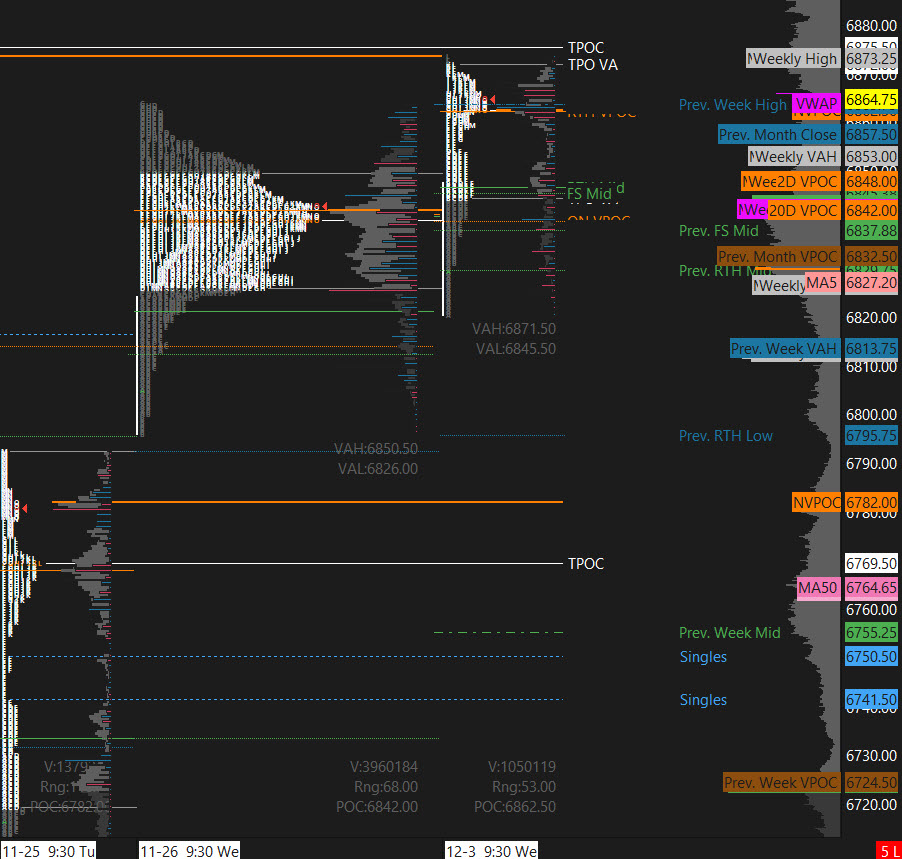Click the Weekly High level label
Screen dimensions: 902x859
793,59
